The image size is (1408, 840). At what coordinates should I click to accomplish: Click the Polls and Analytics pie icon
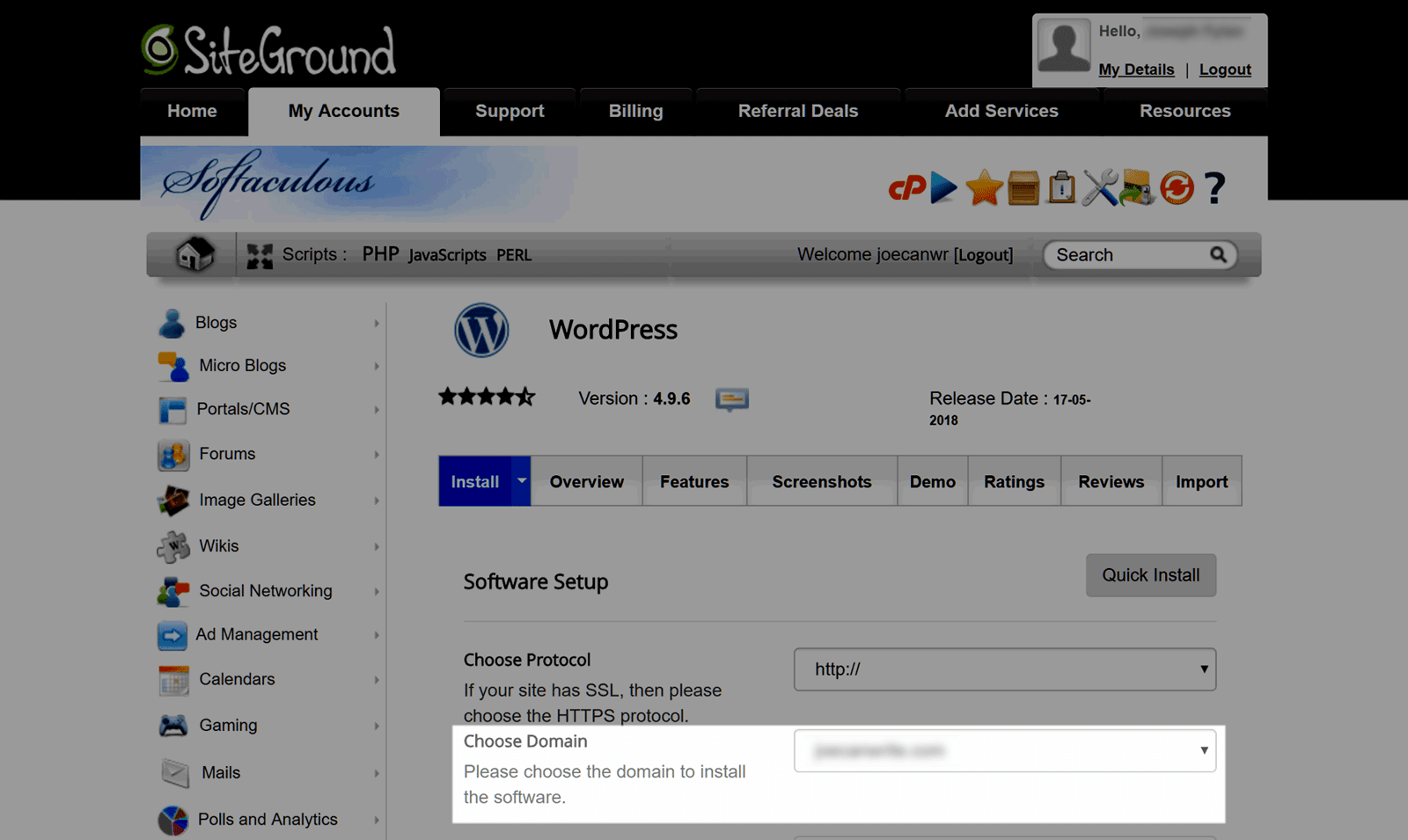[x=173, y=820]
